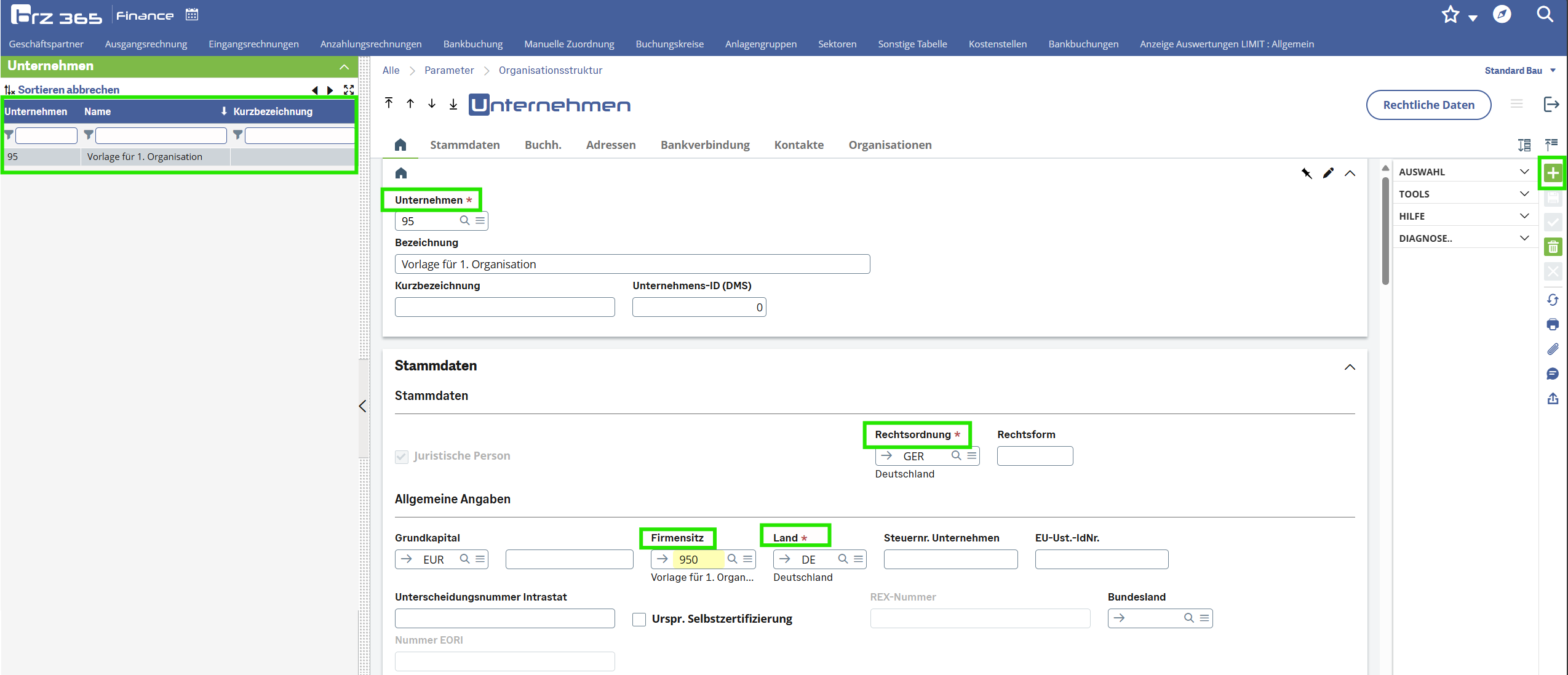Image resolution: width=1568 pixels, height=675 pixels.
Task: Click the jump-to-last-record arrow icon
Action: [453, 104]
